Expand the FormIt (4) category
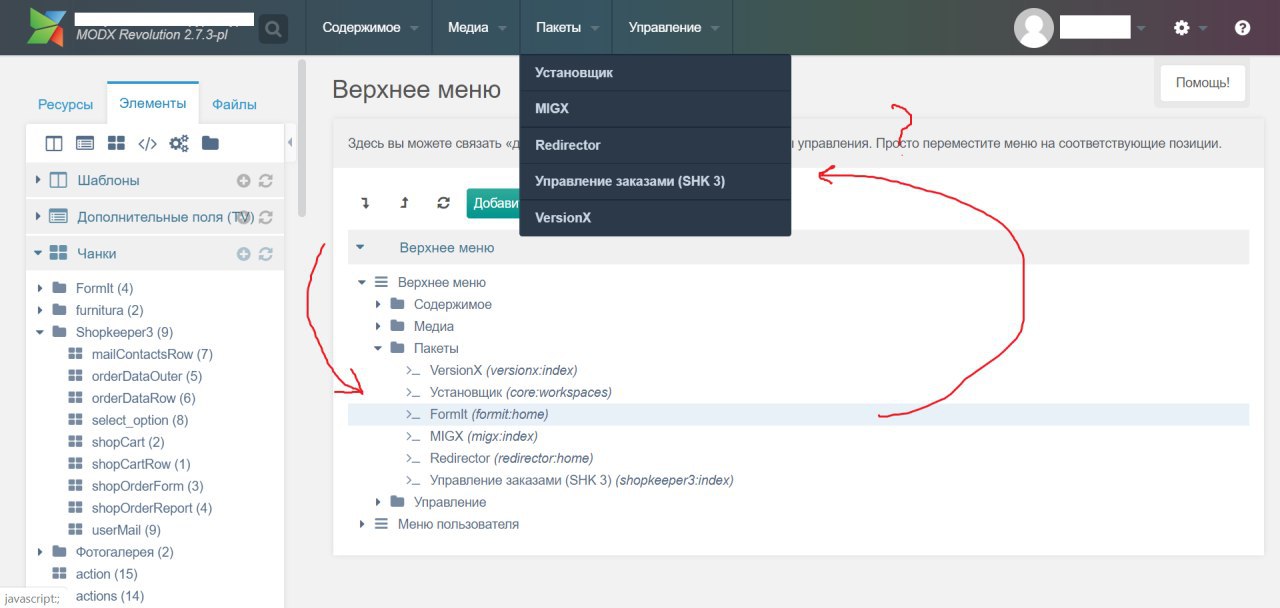The width and height of the screenshot is (1280, 608). [x=39, y=288]
